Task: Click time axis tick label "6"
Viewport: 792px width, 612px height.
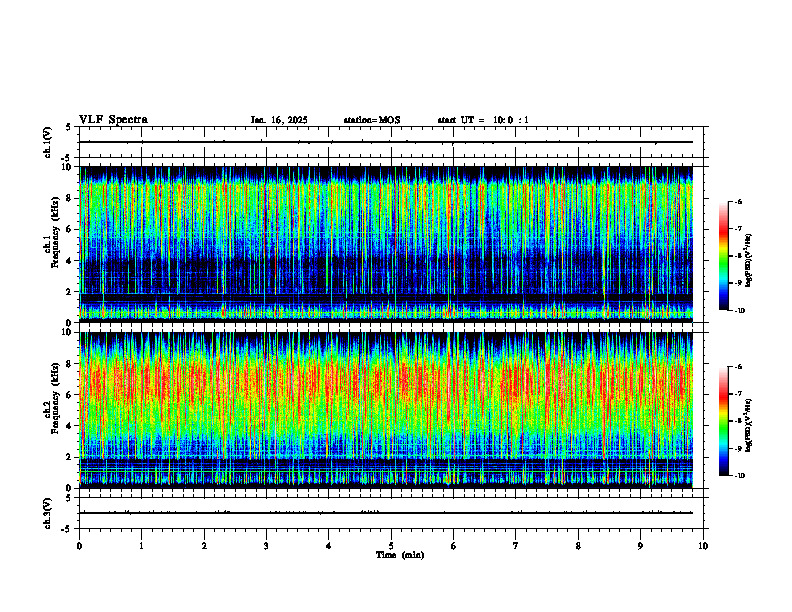Action: coord(453,546)
